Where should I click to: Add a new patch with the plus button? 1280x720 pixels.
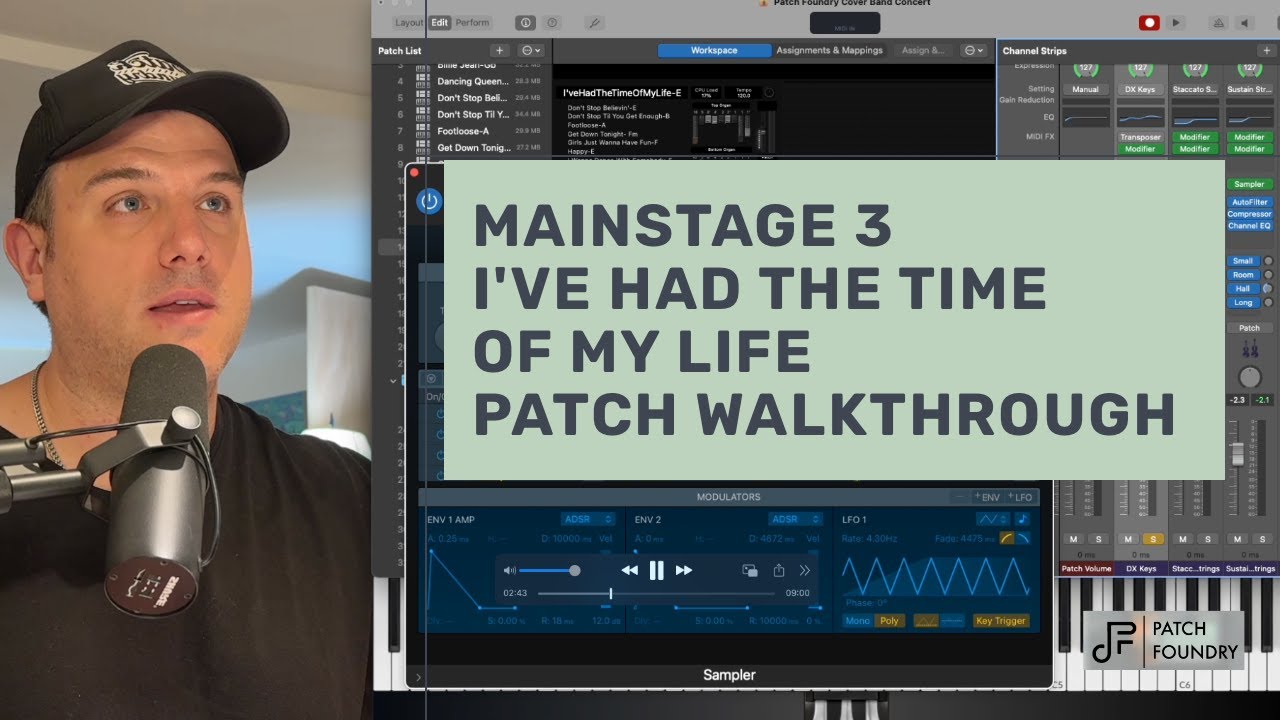(500, 50)
